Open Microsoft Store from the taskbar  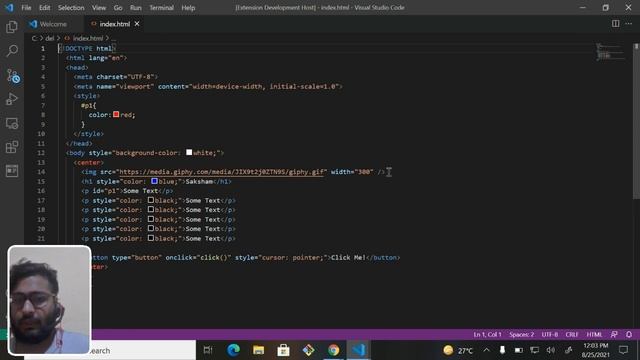pos(283,350)
